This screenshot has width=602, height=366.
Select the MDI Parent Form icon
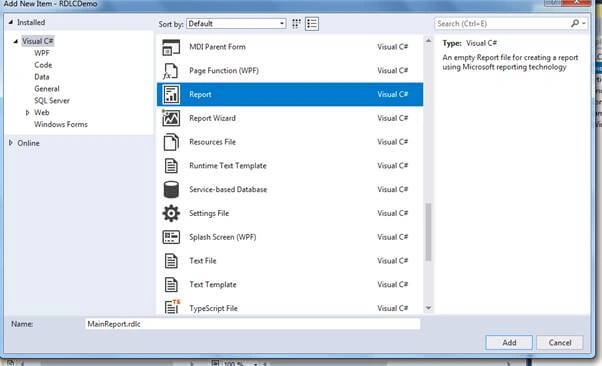171,47
